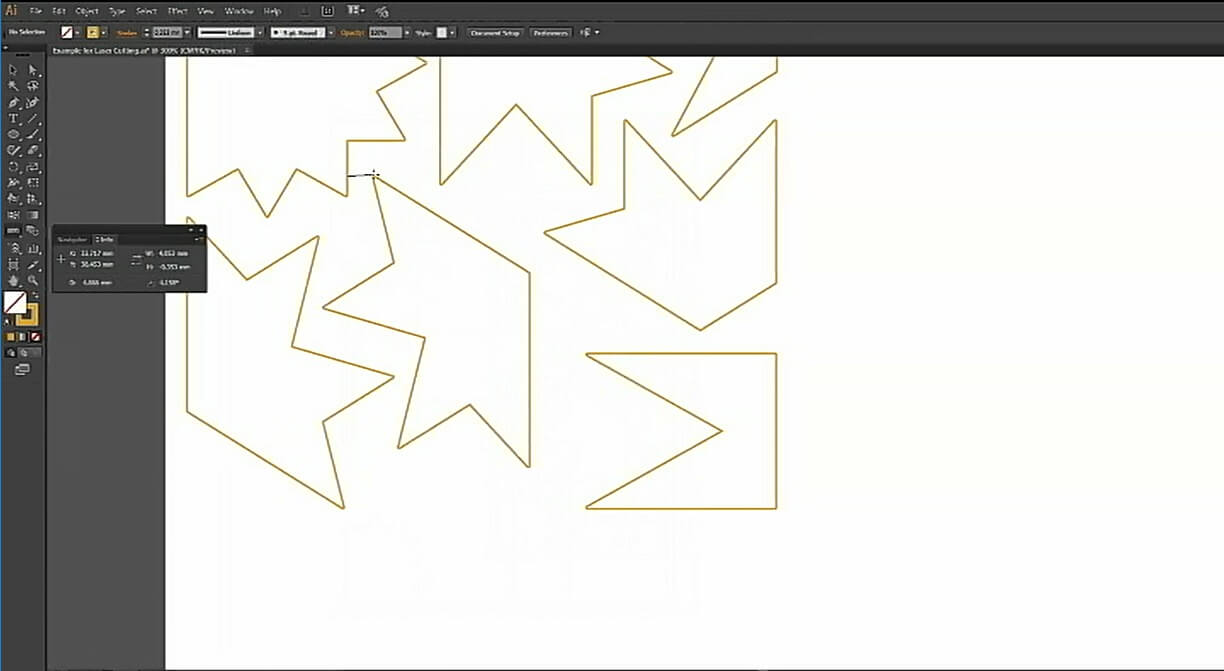Select the Line Segment tool
Image resolution: width=1224 pixels, height=671 pixels.
pos(33,118)
